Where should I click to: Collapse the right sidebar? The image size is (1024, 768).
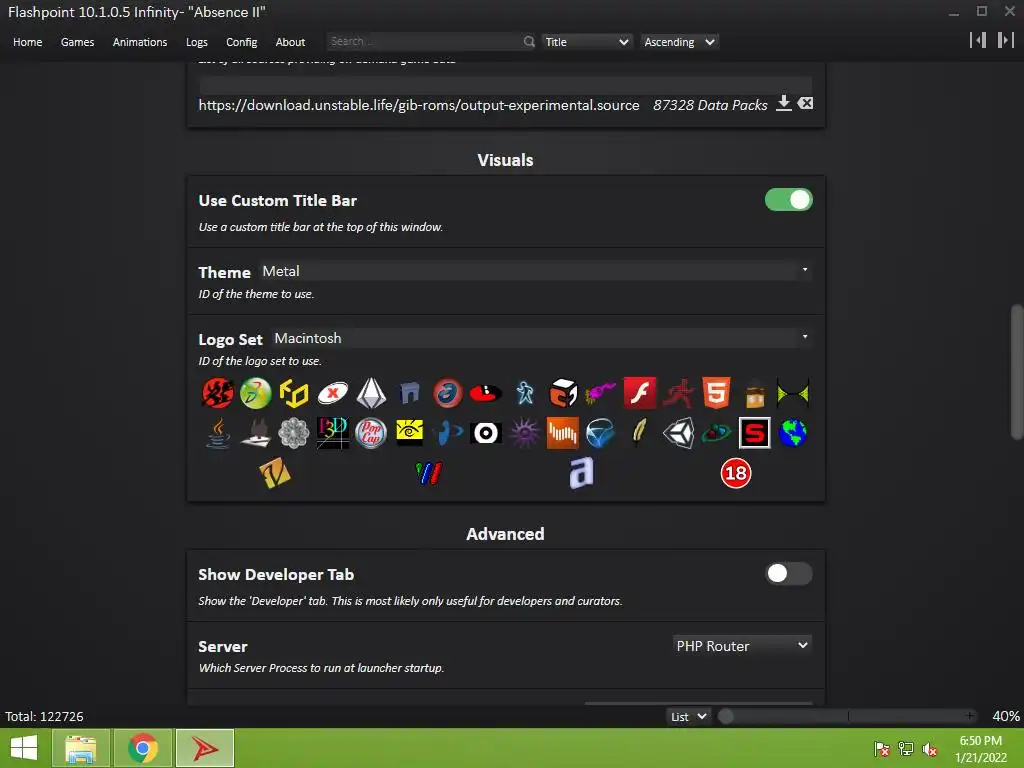[1006, 40]
